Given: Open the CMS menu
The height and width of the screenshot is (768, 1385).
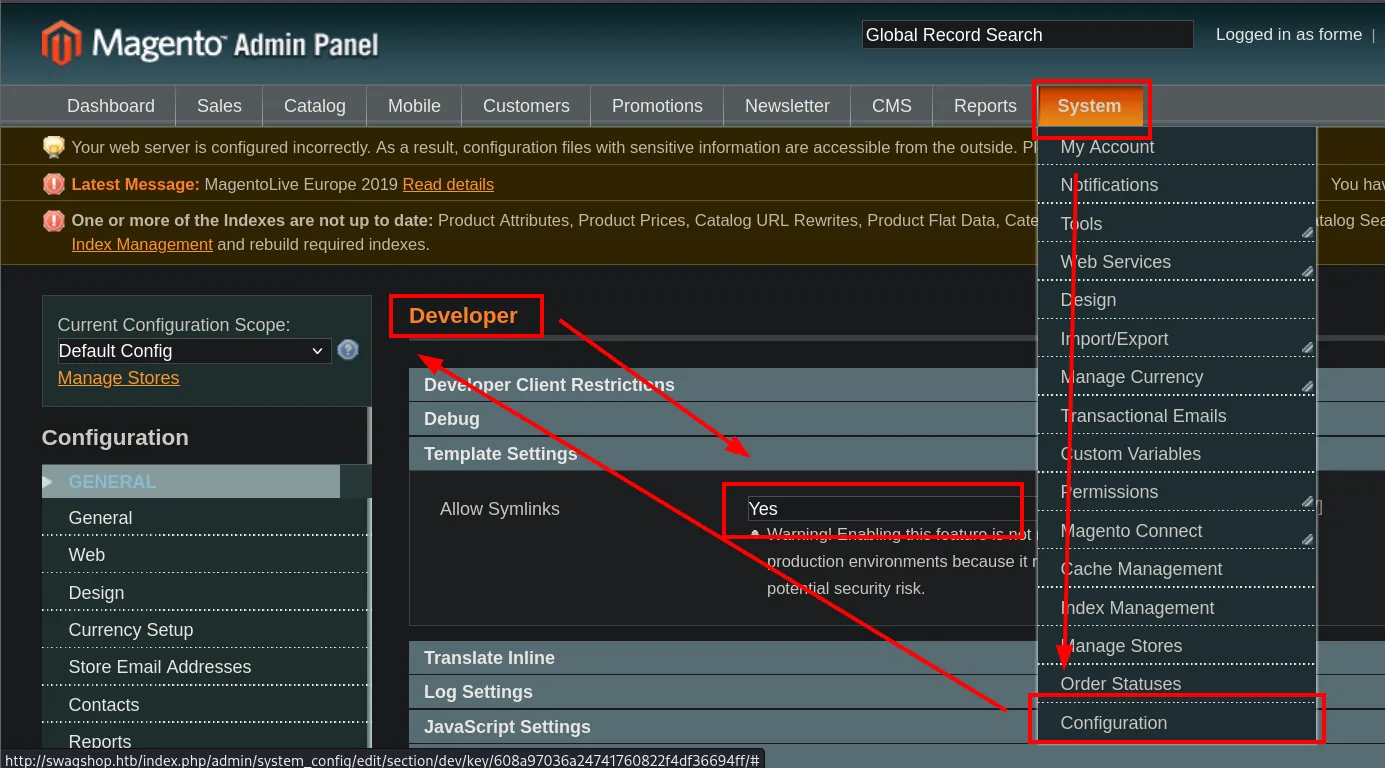Looking at the screenshot, I should (892, 106).
